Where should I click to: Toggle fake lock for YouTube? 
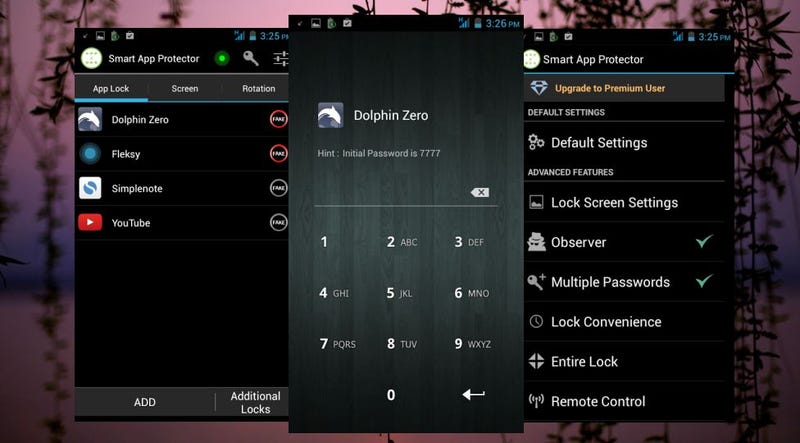click(279, 223)
